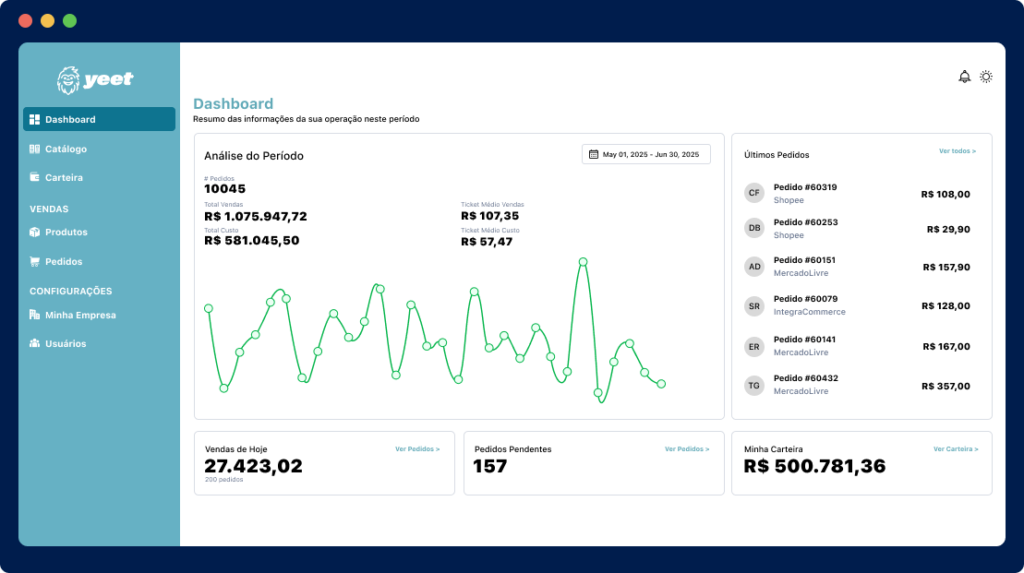1024x573 pixels.
Task: Click Ver Pedidos in Pedidos Pendentes
Action: [x=687, y=449]
